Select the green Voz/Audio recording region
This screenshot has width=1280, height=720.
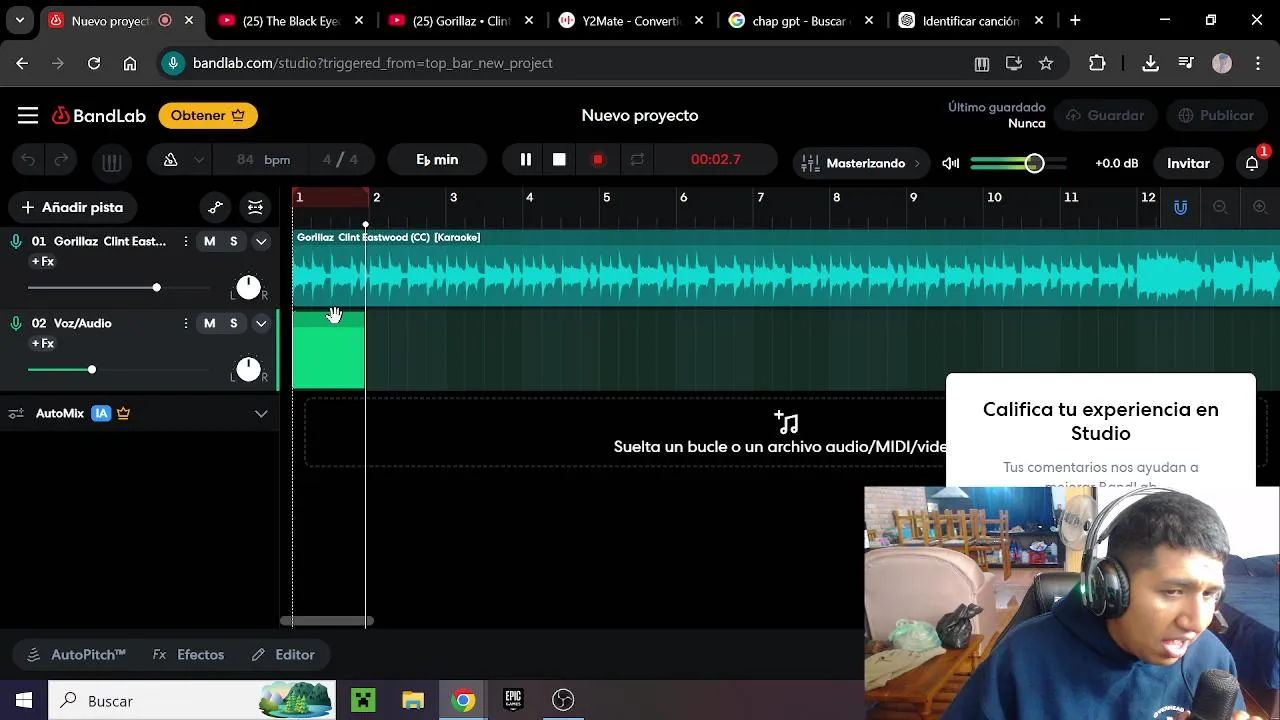(329, 349)
